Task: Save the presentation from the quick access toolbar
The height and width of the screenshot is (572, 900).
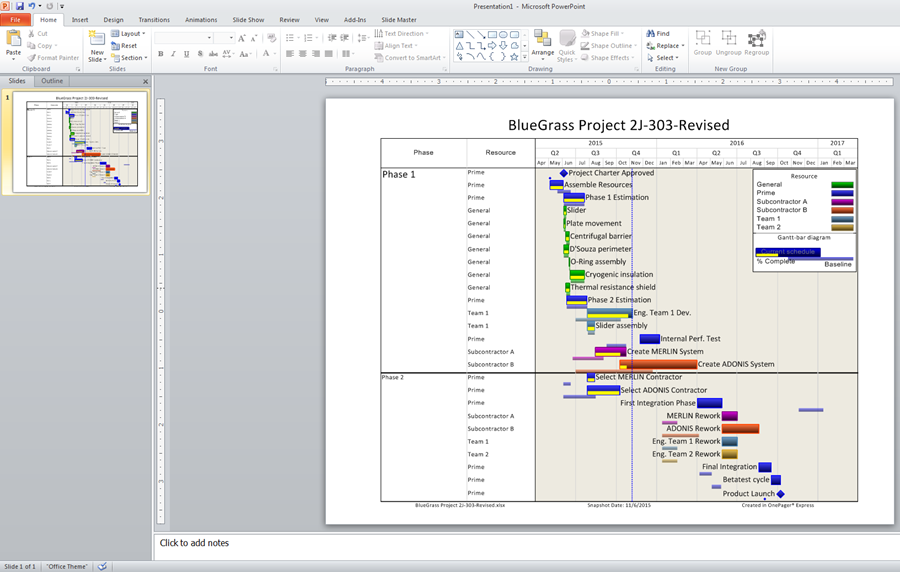Action: [19, 6]
